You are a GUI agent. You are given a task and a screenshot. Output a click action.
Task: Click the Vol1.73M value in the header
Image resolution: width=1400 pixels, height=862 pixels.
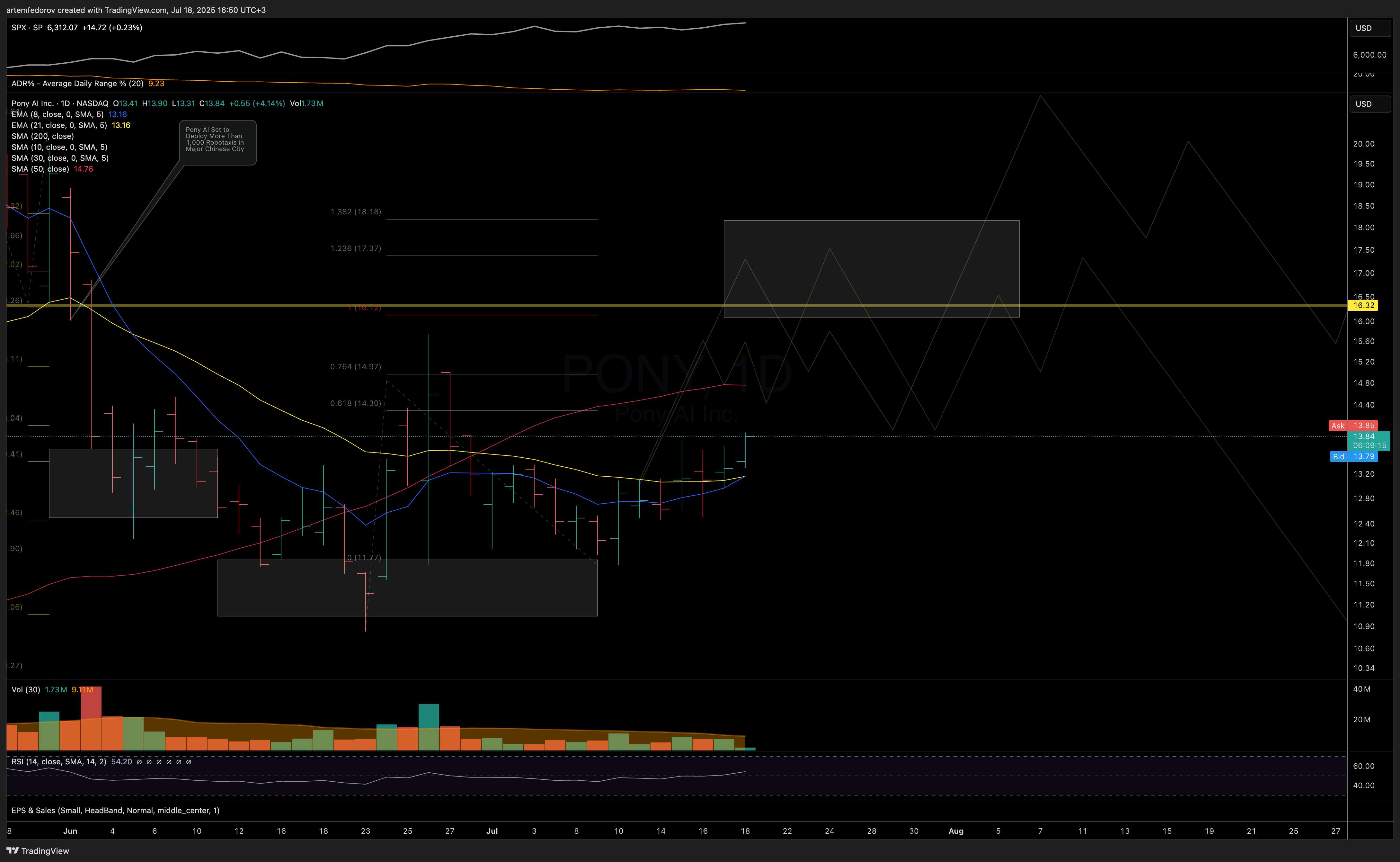tap(306, 103)
